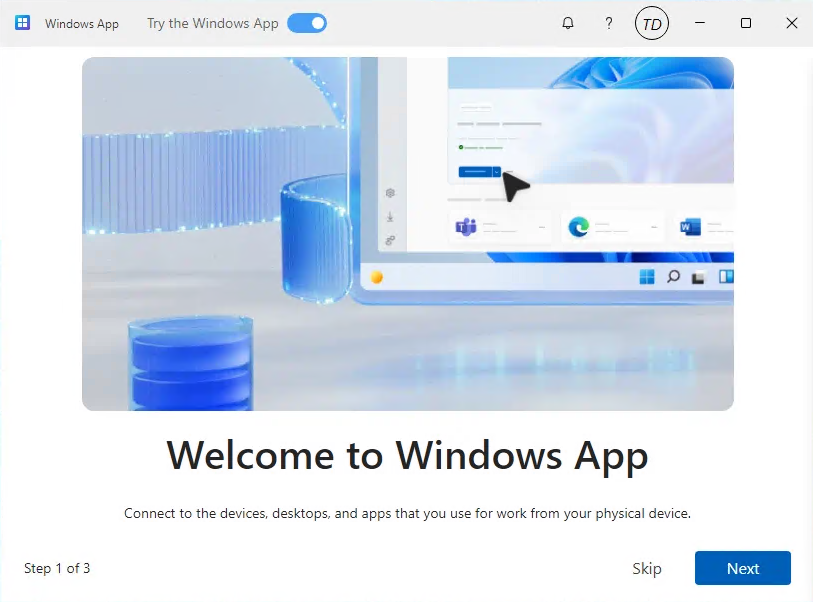Viewport: 813px width, 602px height.
Task: Click the settings gear in illustrated sidebar
Action: 390,193
